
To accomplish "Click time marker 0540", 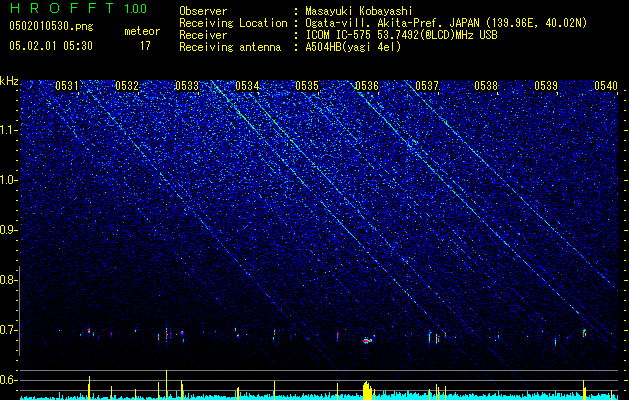I will pyautogui.click(x=606, y=86).
